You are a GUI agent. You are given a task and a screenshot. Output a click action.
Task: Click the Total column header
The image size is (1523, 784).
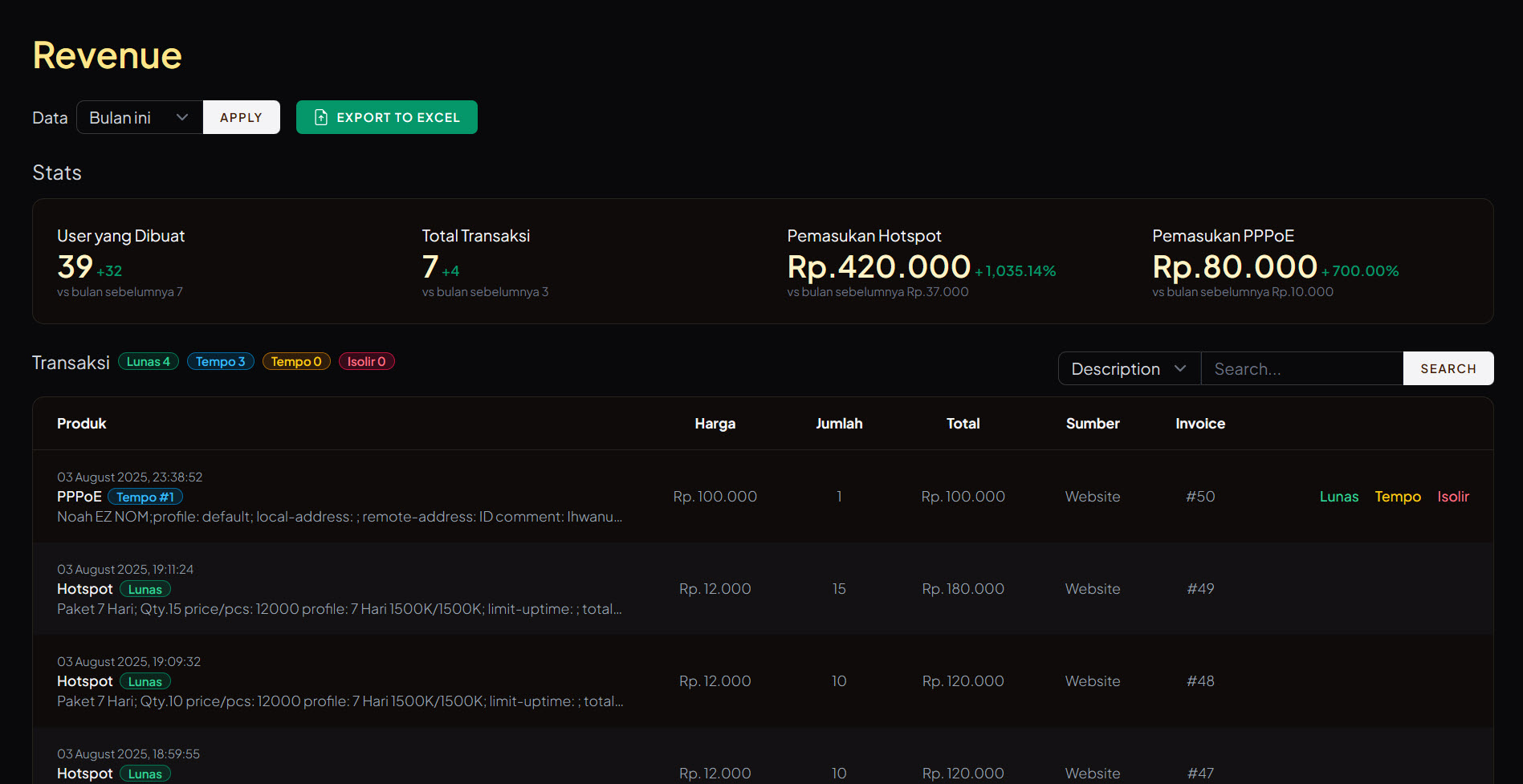(x=963, y=424)
